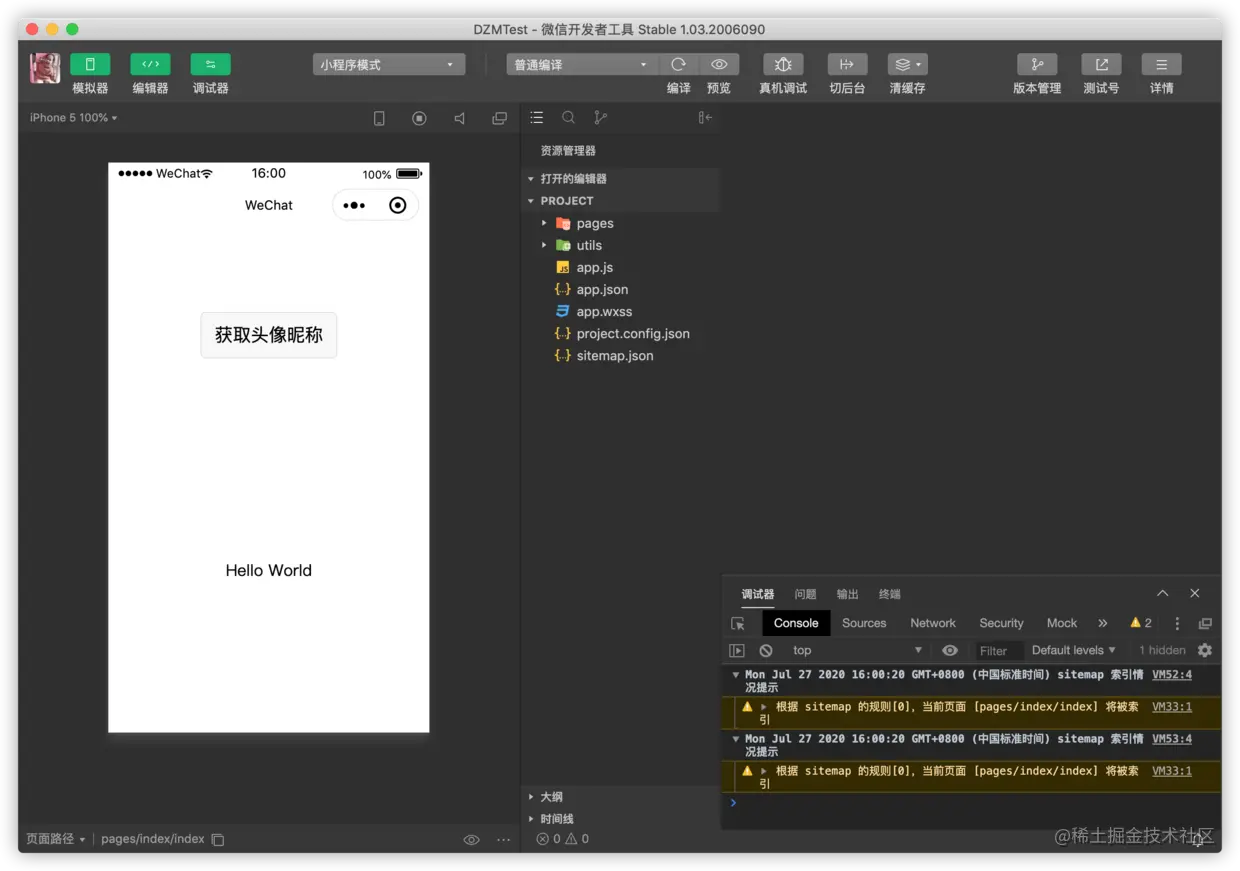Clear the console icon

point(766,650)
